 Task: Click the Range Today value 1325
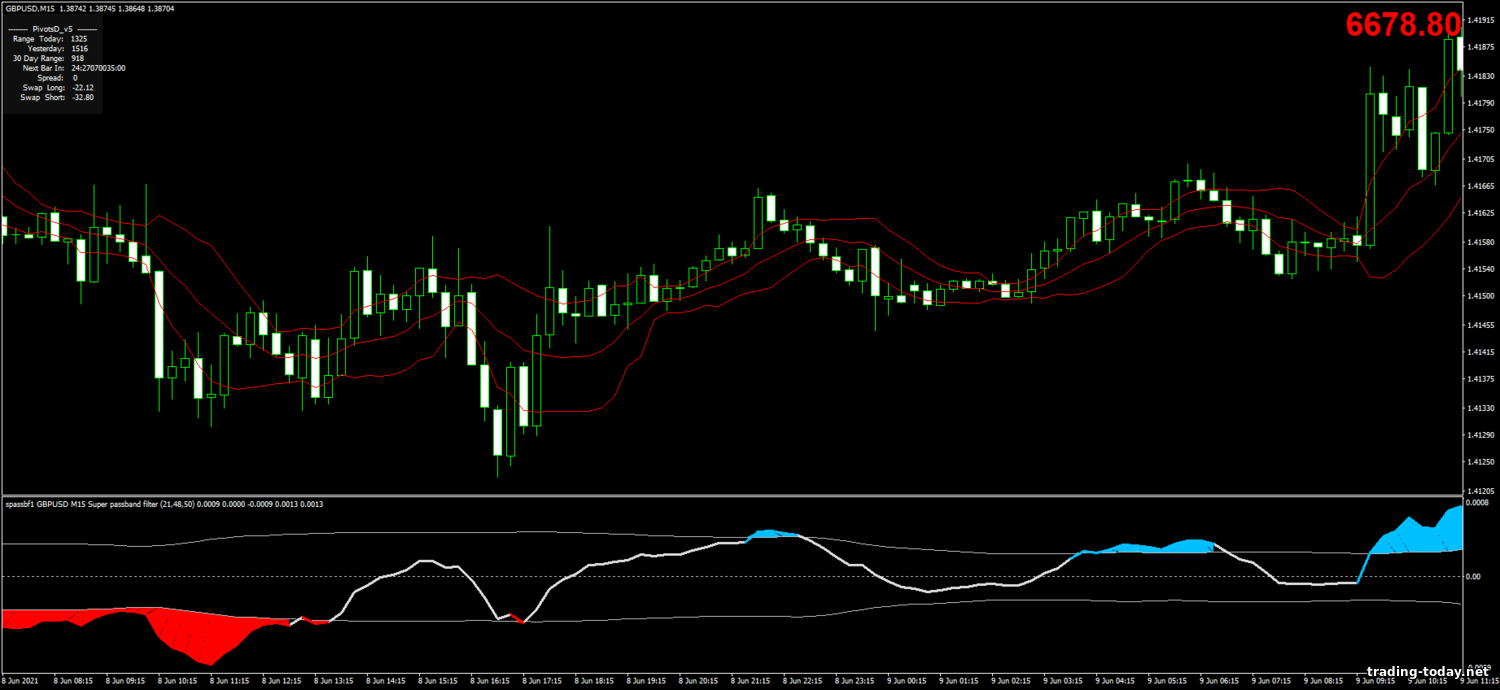[x=79, y=39]
